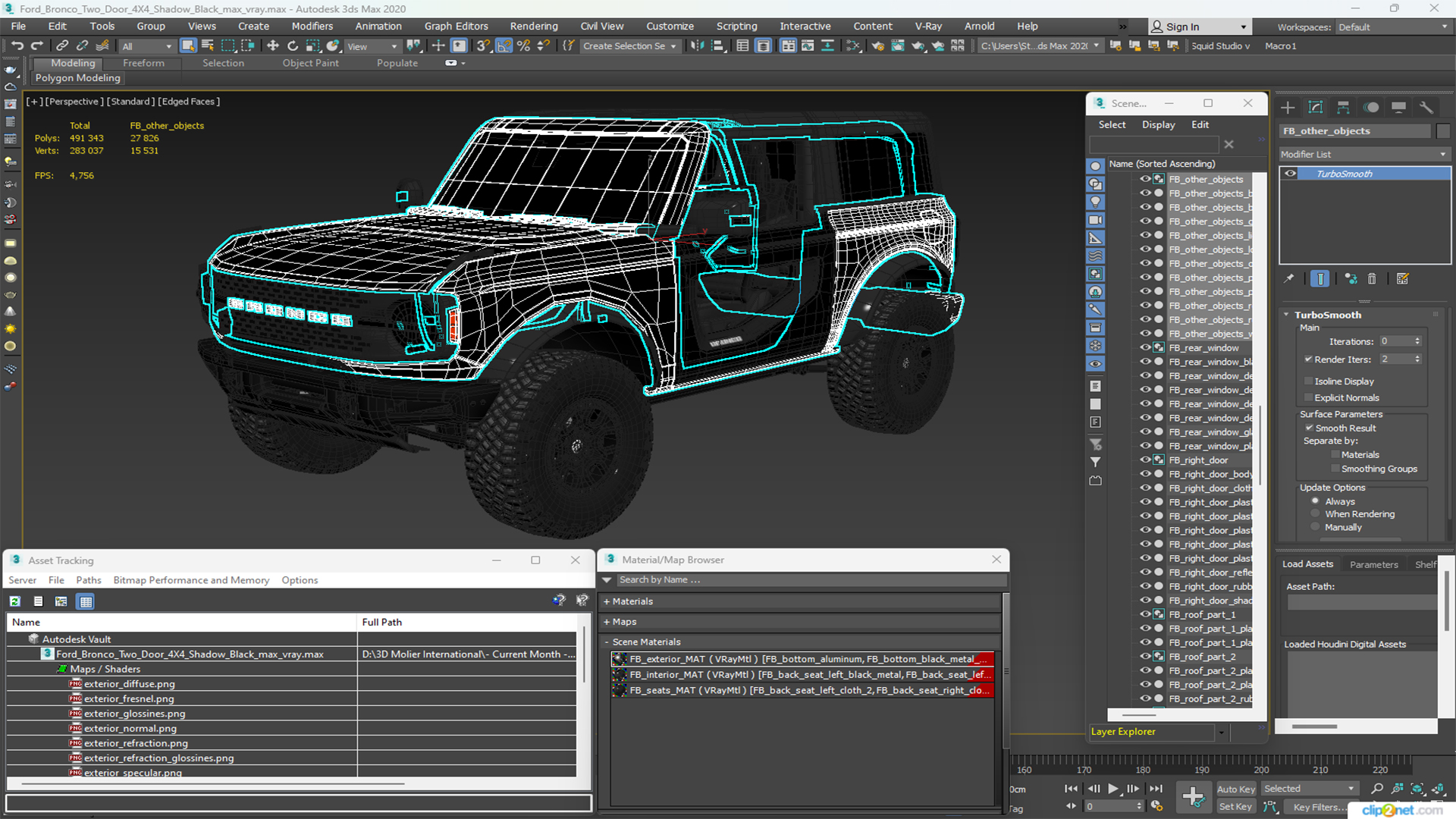Toggle Angle Snap button

[x=504, y=46]
